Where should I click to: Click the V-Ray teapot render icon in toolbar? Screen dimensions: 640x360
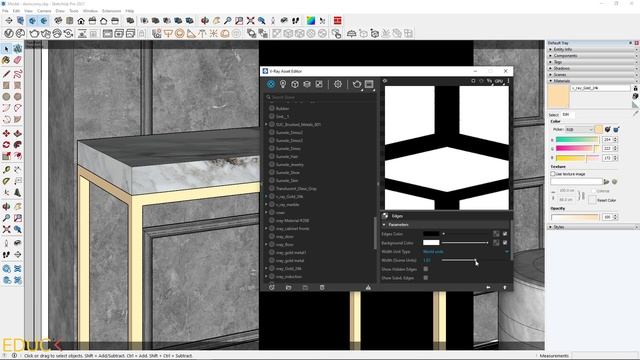pyautogui.click(x=34, y=33)
